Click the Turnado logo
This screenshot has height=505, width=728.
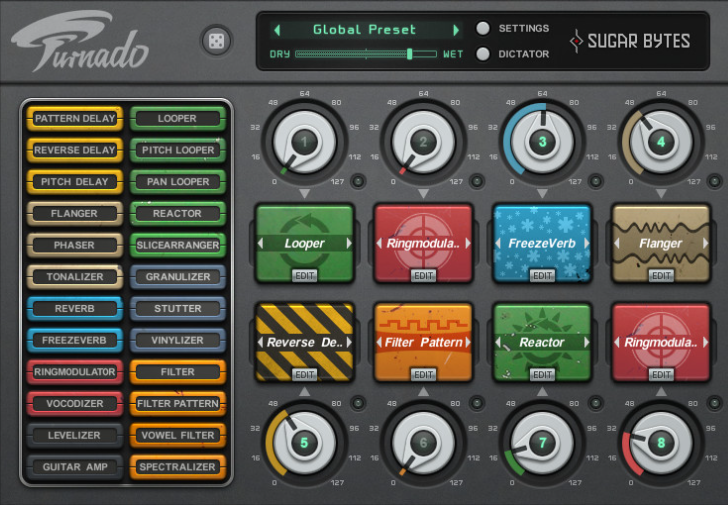click(80, 41)
